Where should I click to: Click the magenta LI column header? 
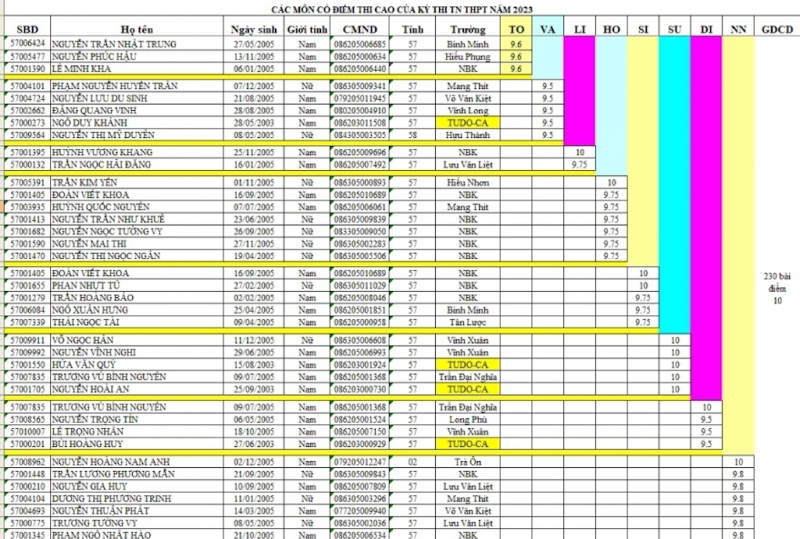pos(579,31)
